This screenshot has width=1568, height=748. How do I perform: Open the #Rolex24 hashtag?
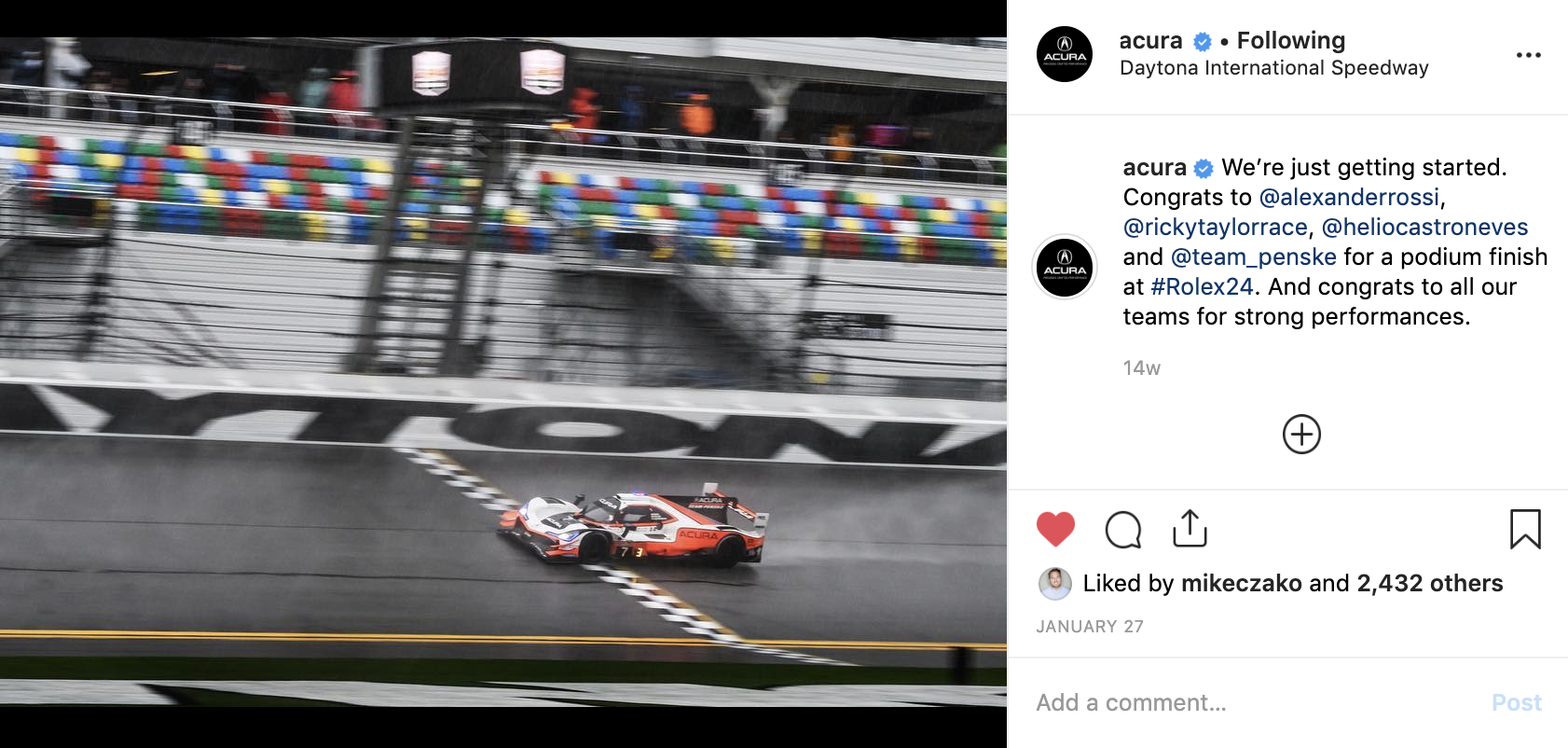tap(1202, 287)
